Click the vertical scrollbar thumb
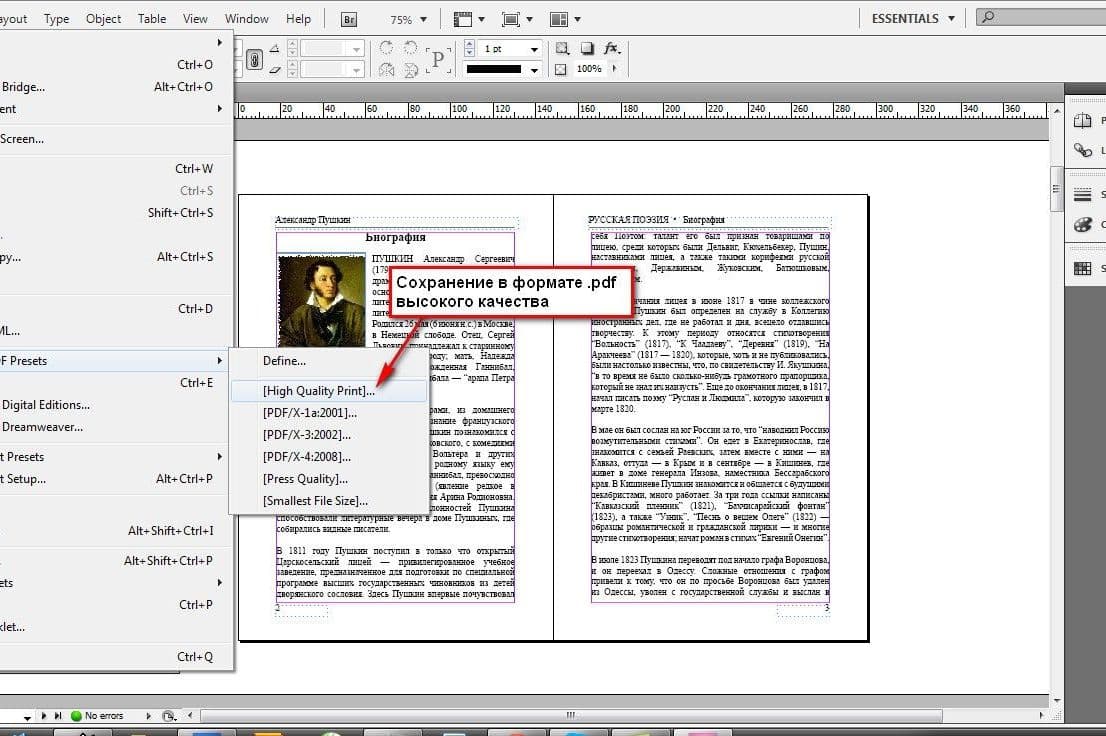1106x736 pixels. point(1056,188)
